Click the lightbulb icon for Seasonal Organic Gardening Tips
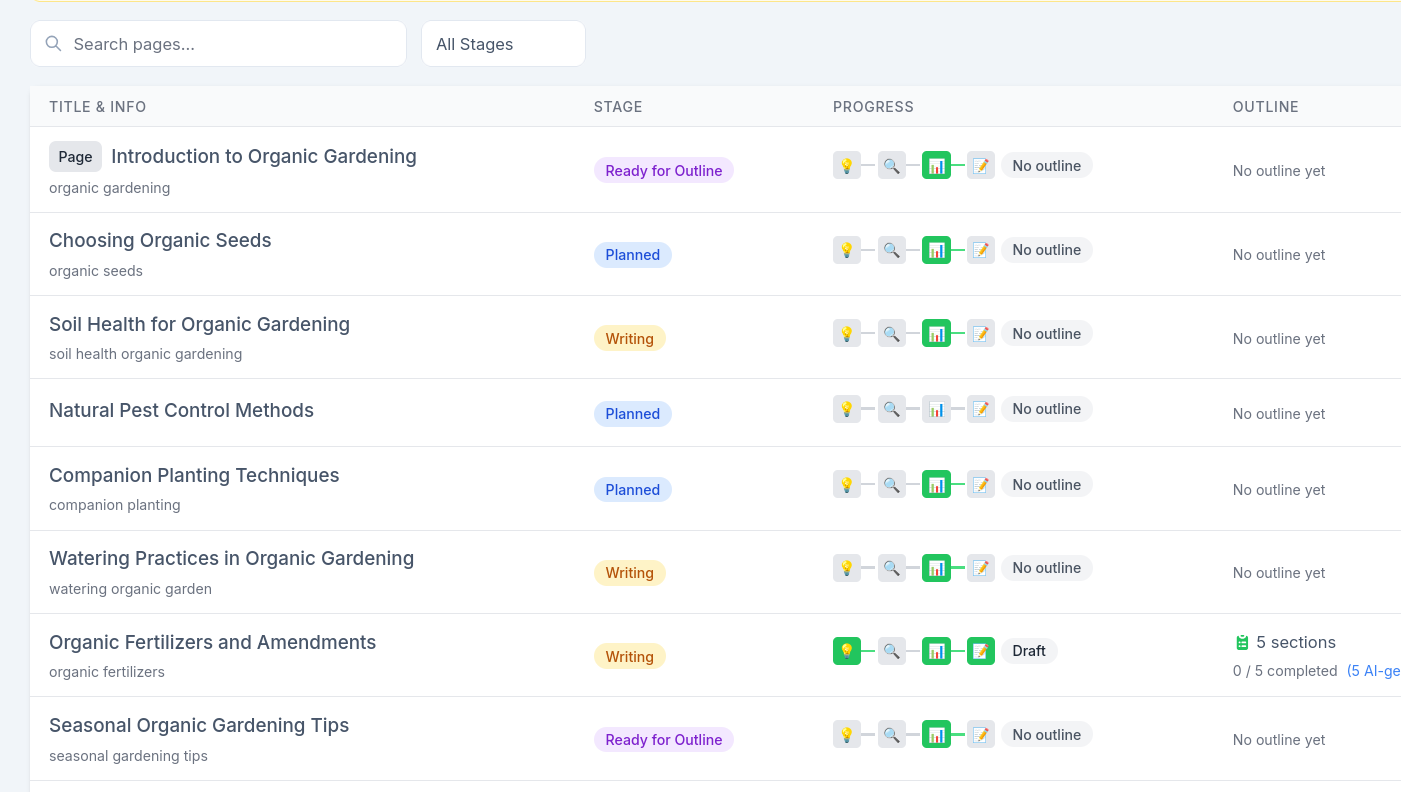 (x=846, y=733)
